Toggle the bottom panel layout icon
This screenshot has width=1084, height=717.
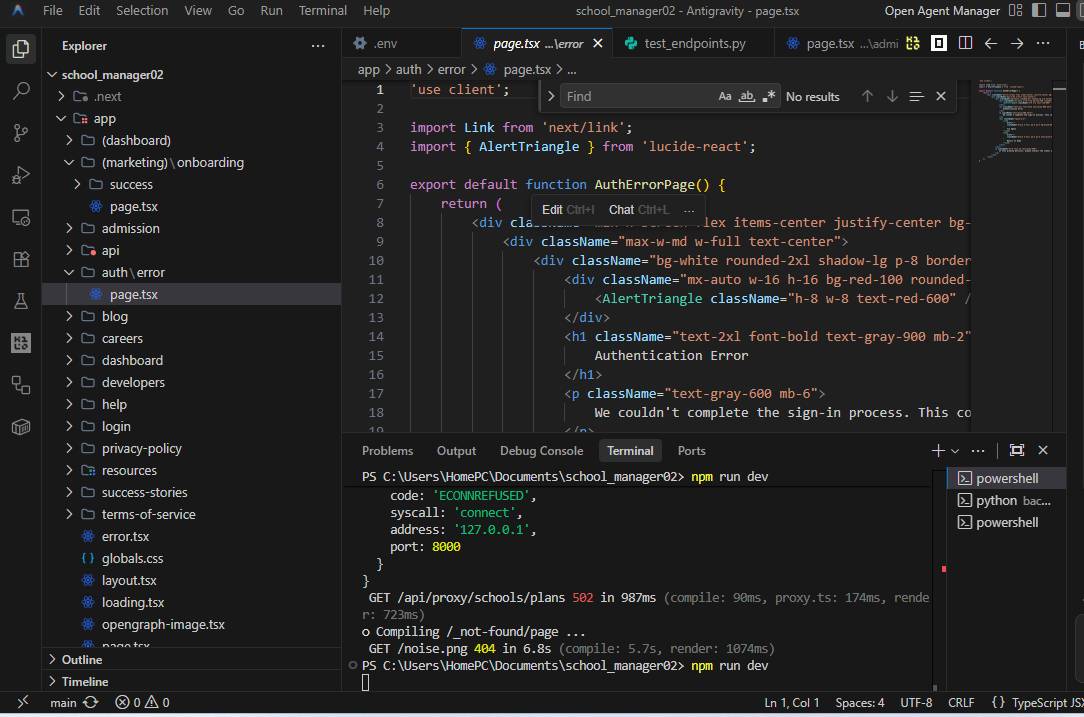click(1063, 10)
